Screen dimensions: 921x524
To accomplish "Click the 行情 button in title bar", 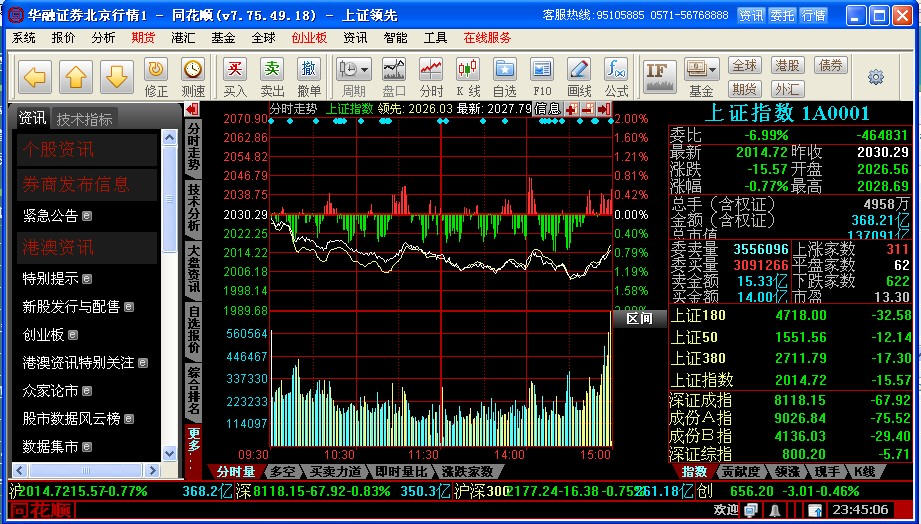I will click(x=814, y=15).
